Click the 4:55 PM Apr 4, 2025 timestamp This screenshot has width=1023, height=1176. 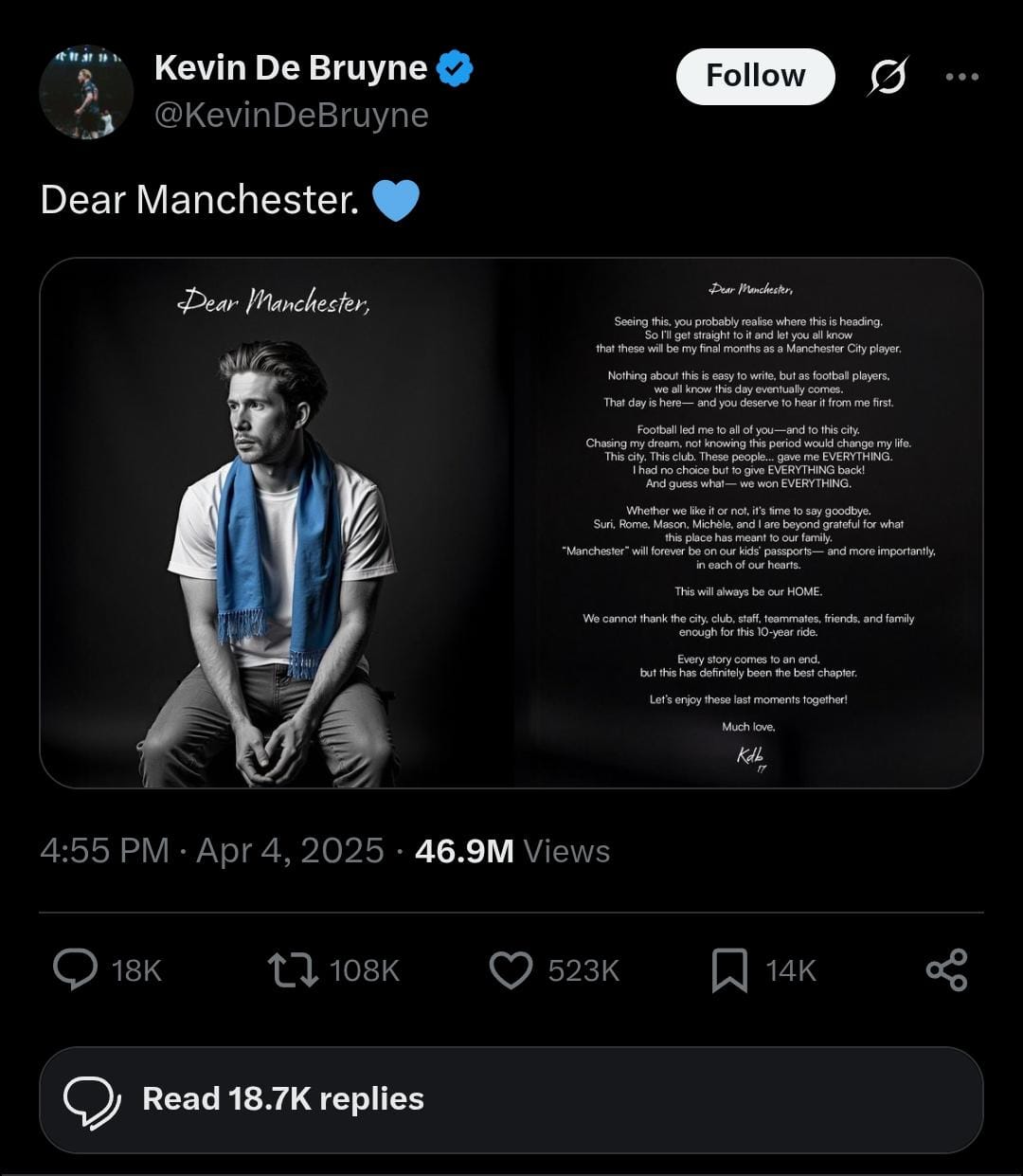pyautogui.click(x=211, y=850)
